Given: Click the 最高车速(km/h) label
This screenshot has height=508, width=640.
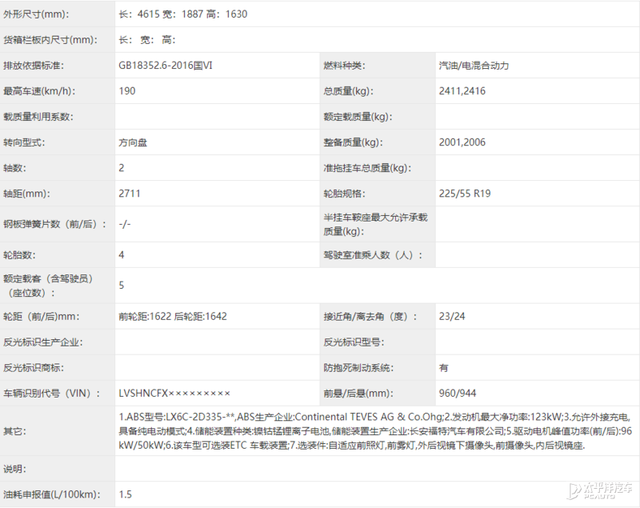Looking at the screenshot, I should (39, 91).
